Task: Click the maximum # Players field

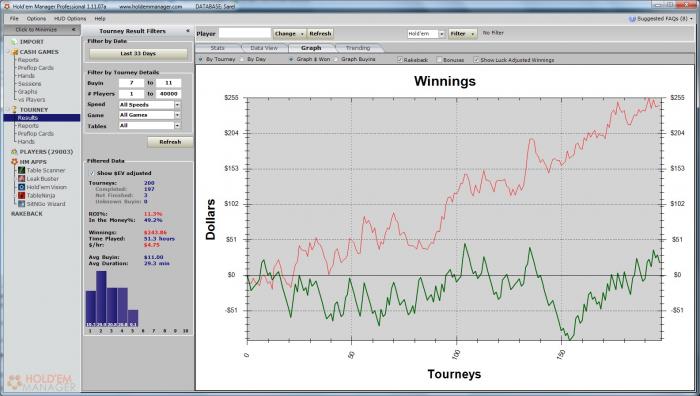Action: click(x=168, y=94)
